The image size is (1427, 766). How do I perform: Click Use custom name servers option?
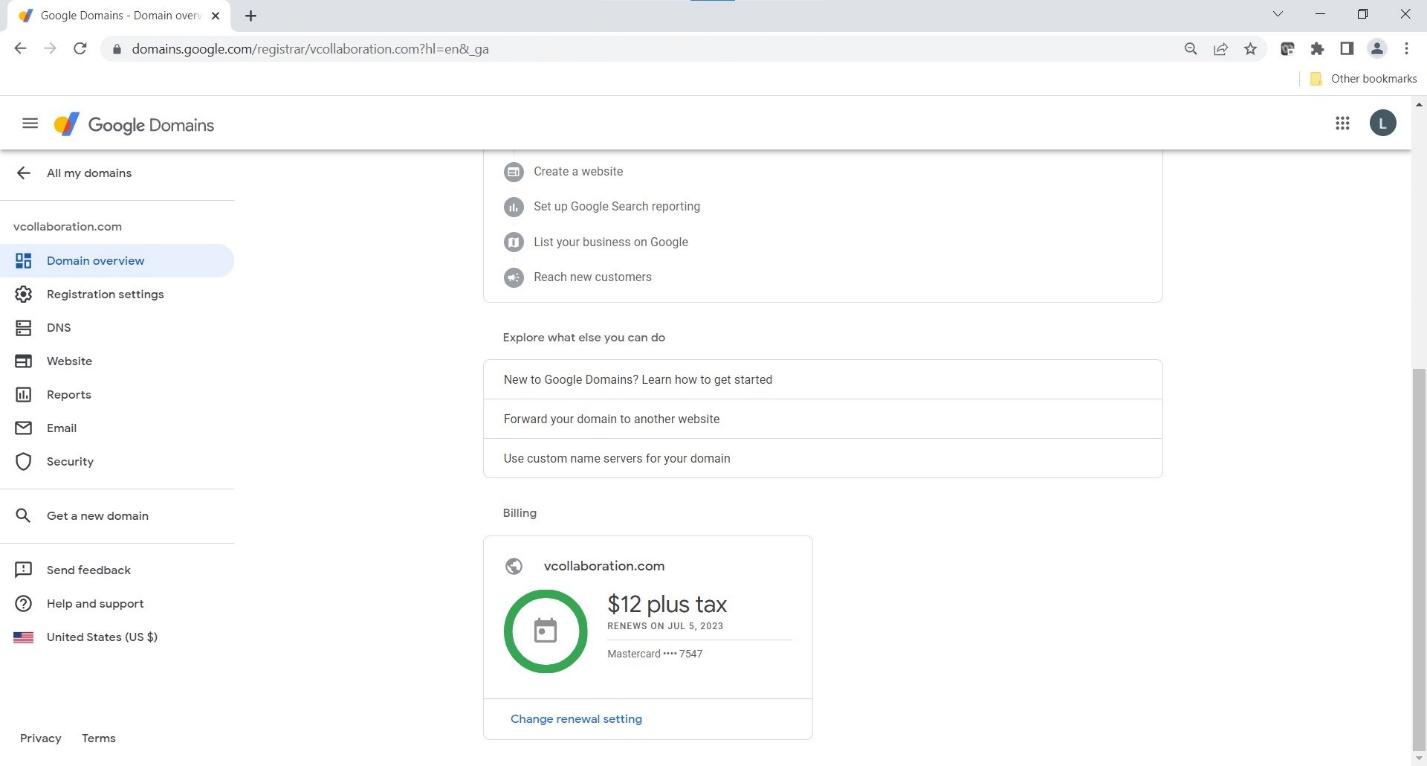(x=616, y=459)
